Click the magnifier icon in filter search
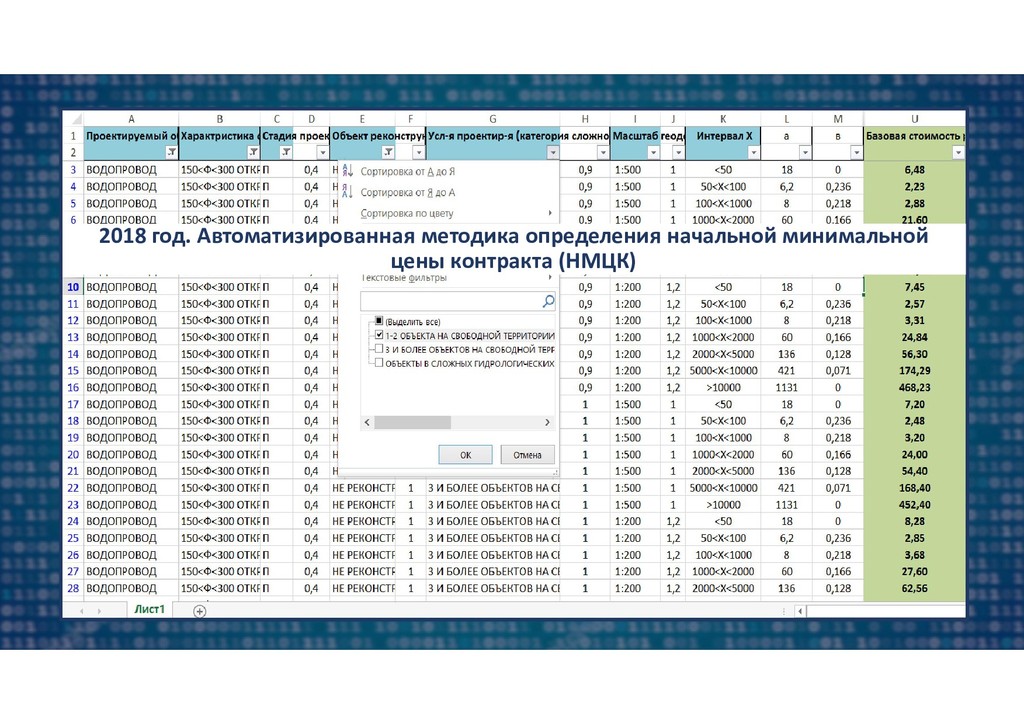The width and height of the screenshot is (1024, 724). [548, 301]
